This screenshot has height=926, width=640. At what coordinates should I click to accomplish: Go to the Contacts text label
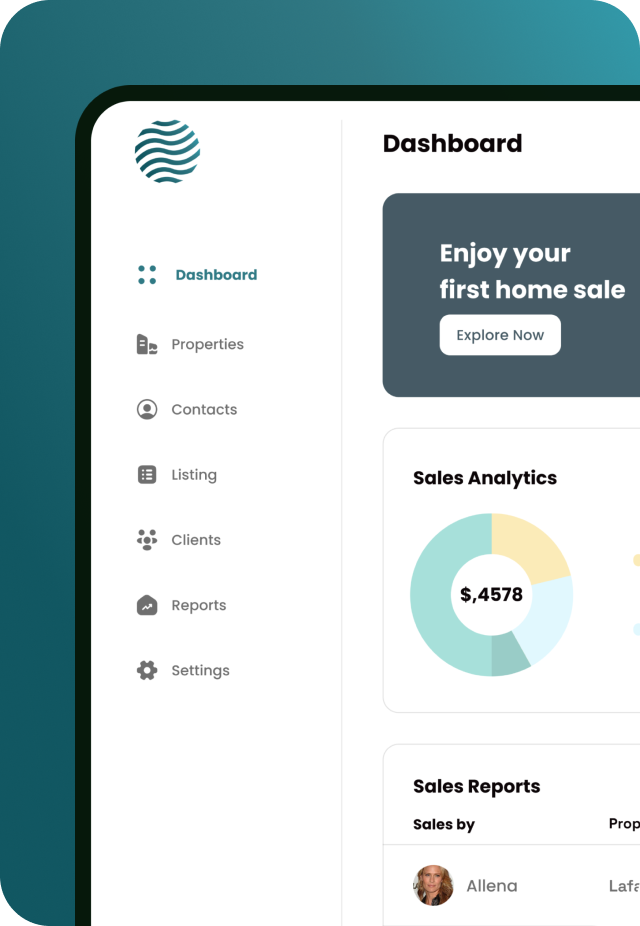pos(204,409)
